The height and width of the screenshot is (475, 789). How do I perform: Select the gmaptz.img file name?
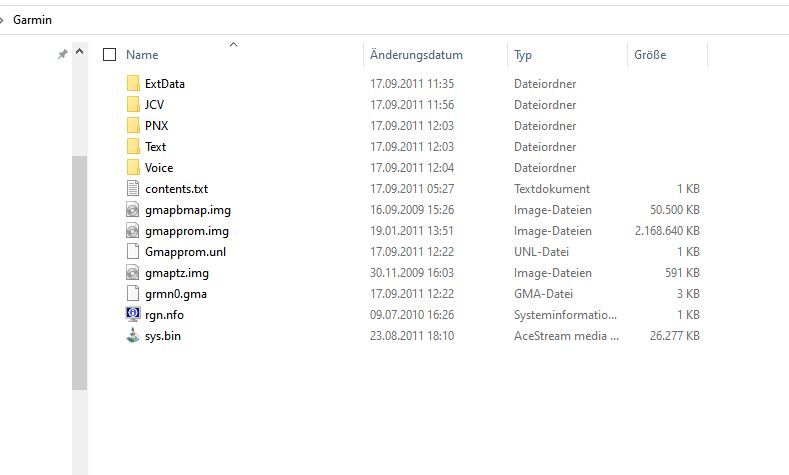tap(177, 273)
